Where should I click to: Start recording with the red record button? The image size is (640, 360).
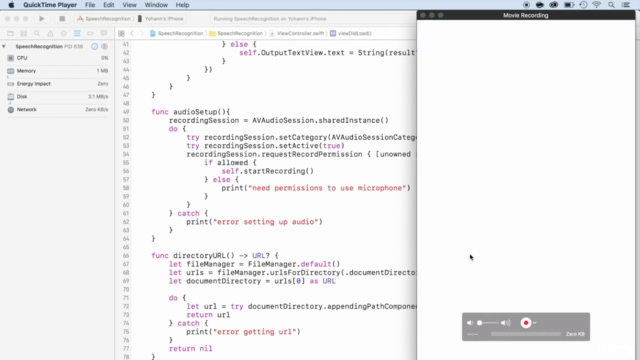click(x=526, y=323)
